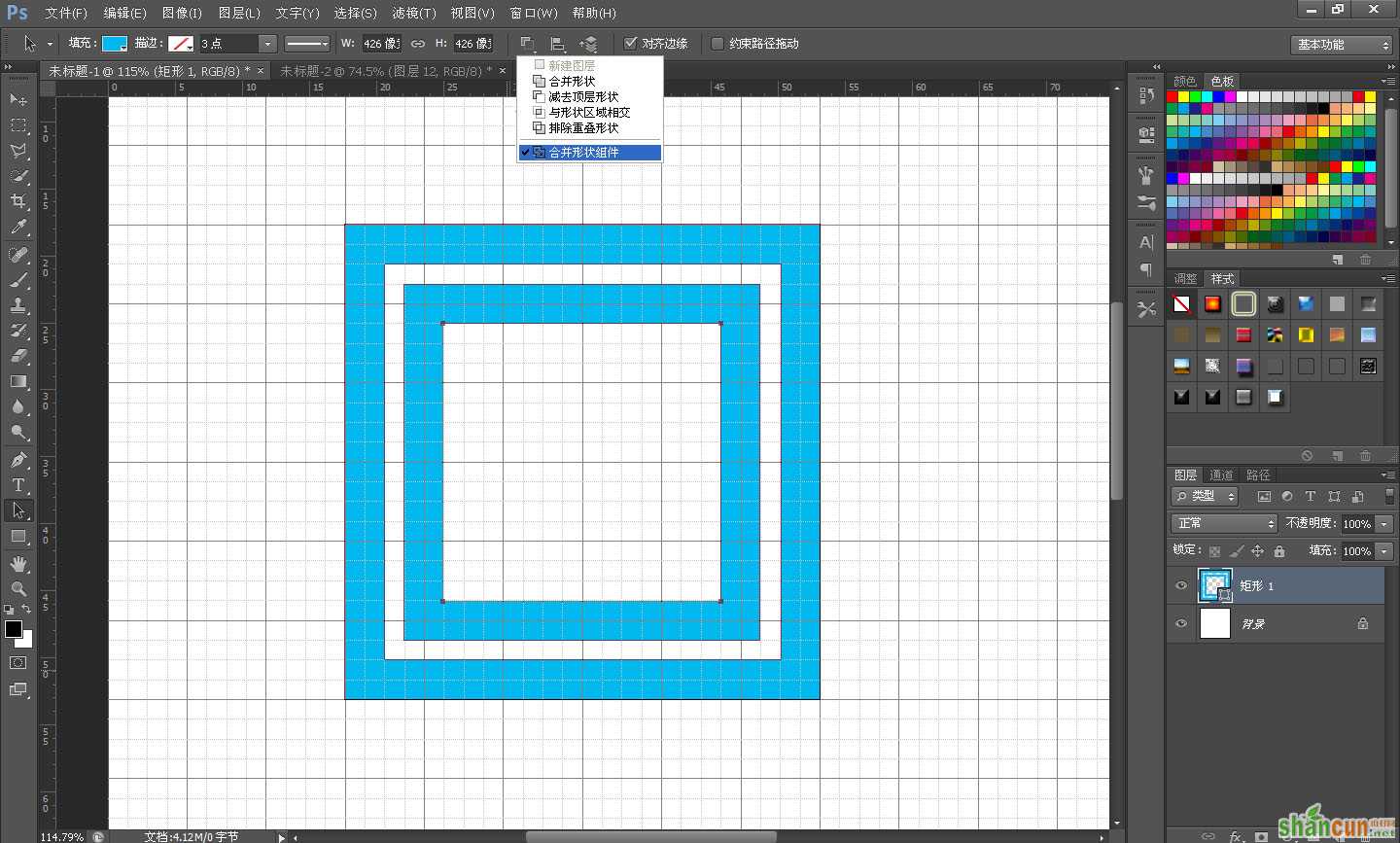Select the Polygonal Lasso tool
Screen dimensions: 1400x843
[18, 151]
